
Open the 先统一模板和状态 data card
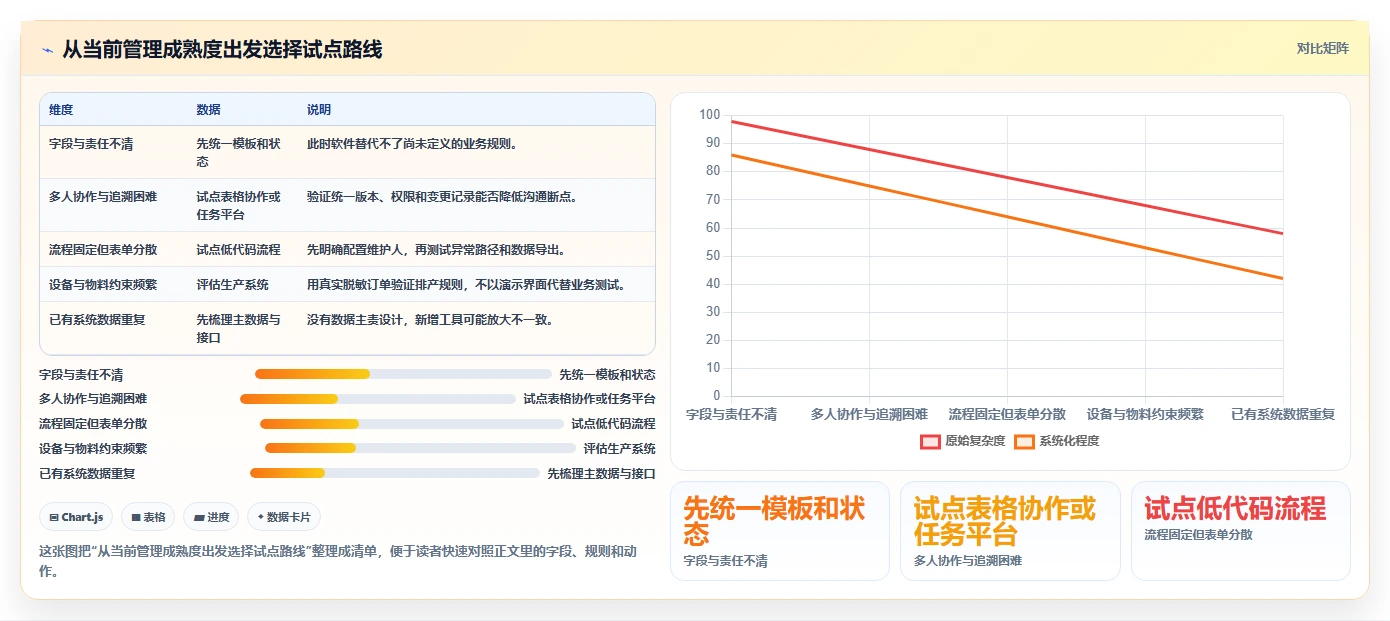coord(779,531)
